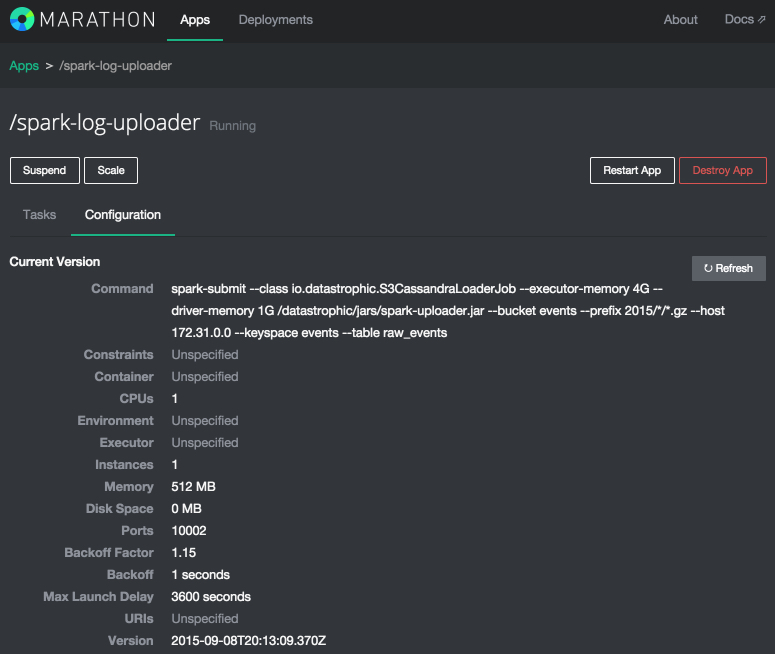Screen dimensions: 775x654
Task: Click the Disk Space label
Action: tap(120, 509)
